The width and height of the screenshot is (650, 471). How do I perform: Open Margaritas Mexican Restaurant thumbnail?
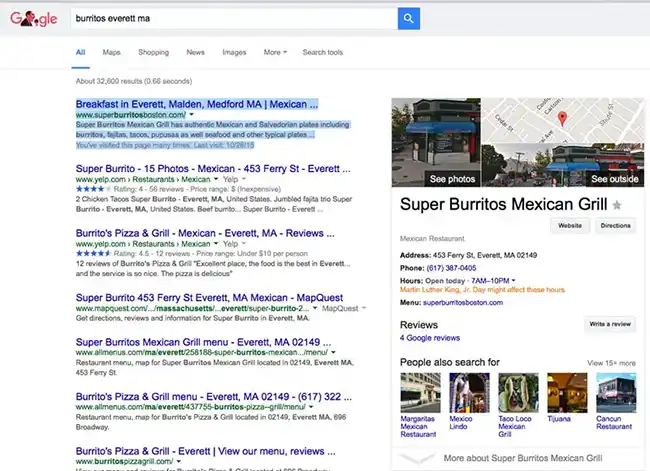click(x=420, y=393)
